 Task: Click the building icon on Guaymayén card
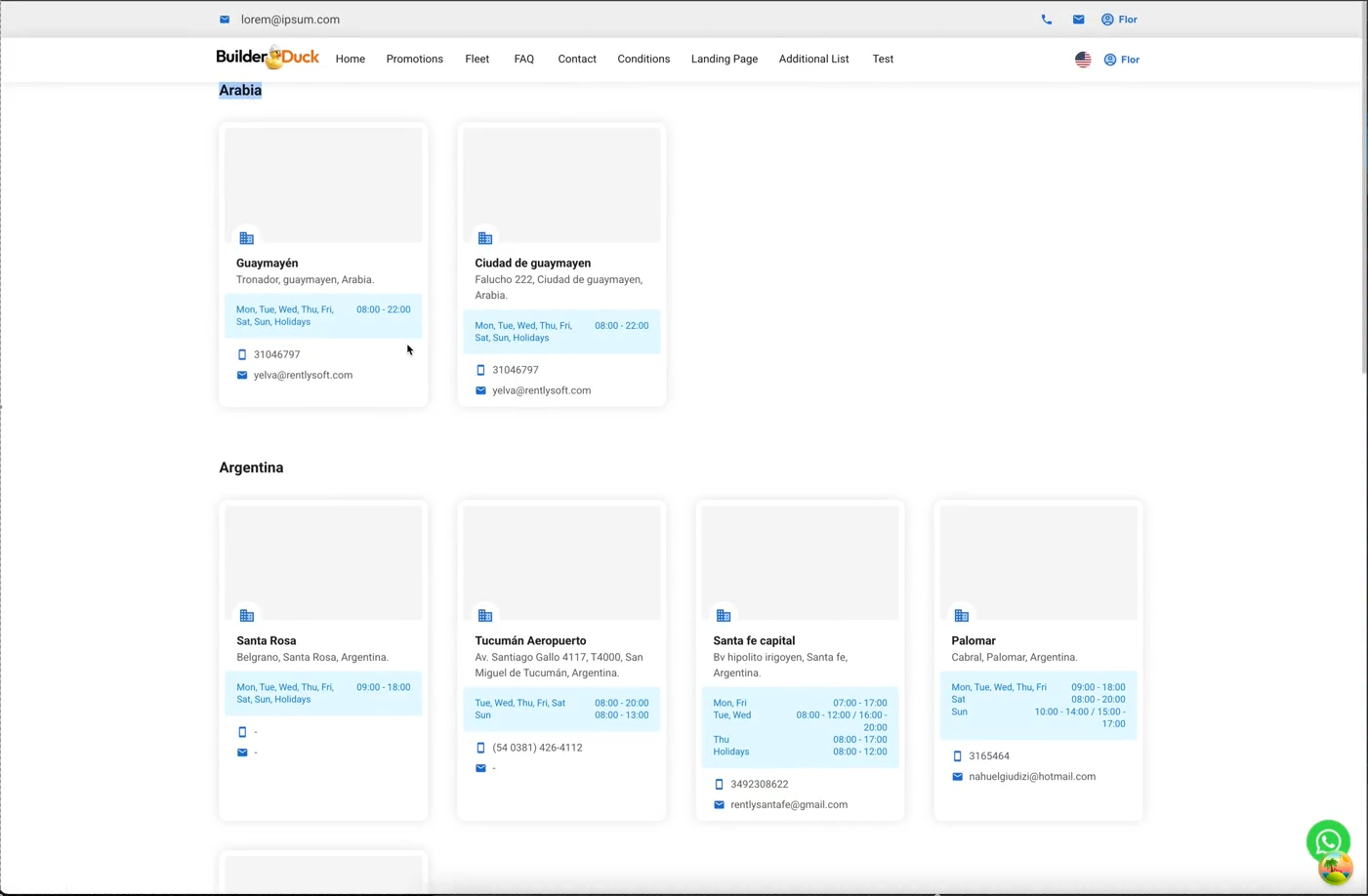[x=247, y=238]
